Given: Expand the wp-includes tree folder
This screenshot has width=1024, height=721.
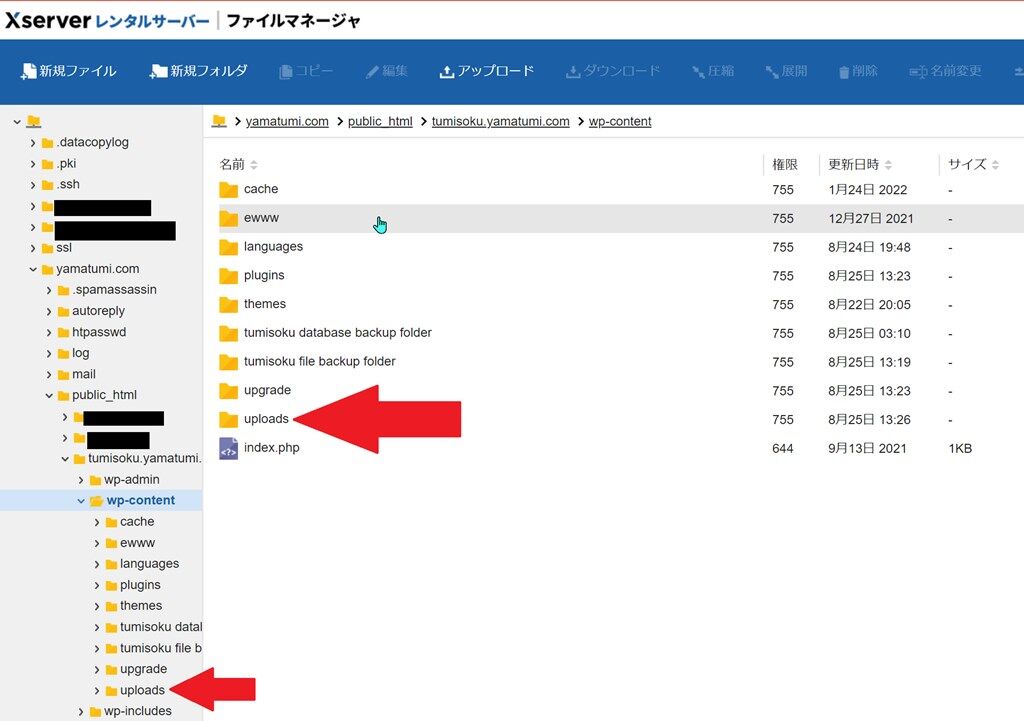Looking at the screenshot, I should (x=81, y=711).
